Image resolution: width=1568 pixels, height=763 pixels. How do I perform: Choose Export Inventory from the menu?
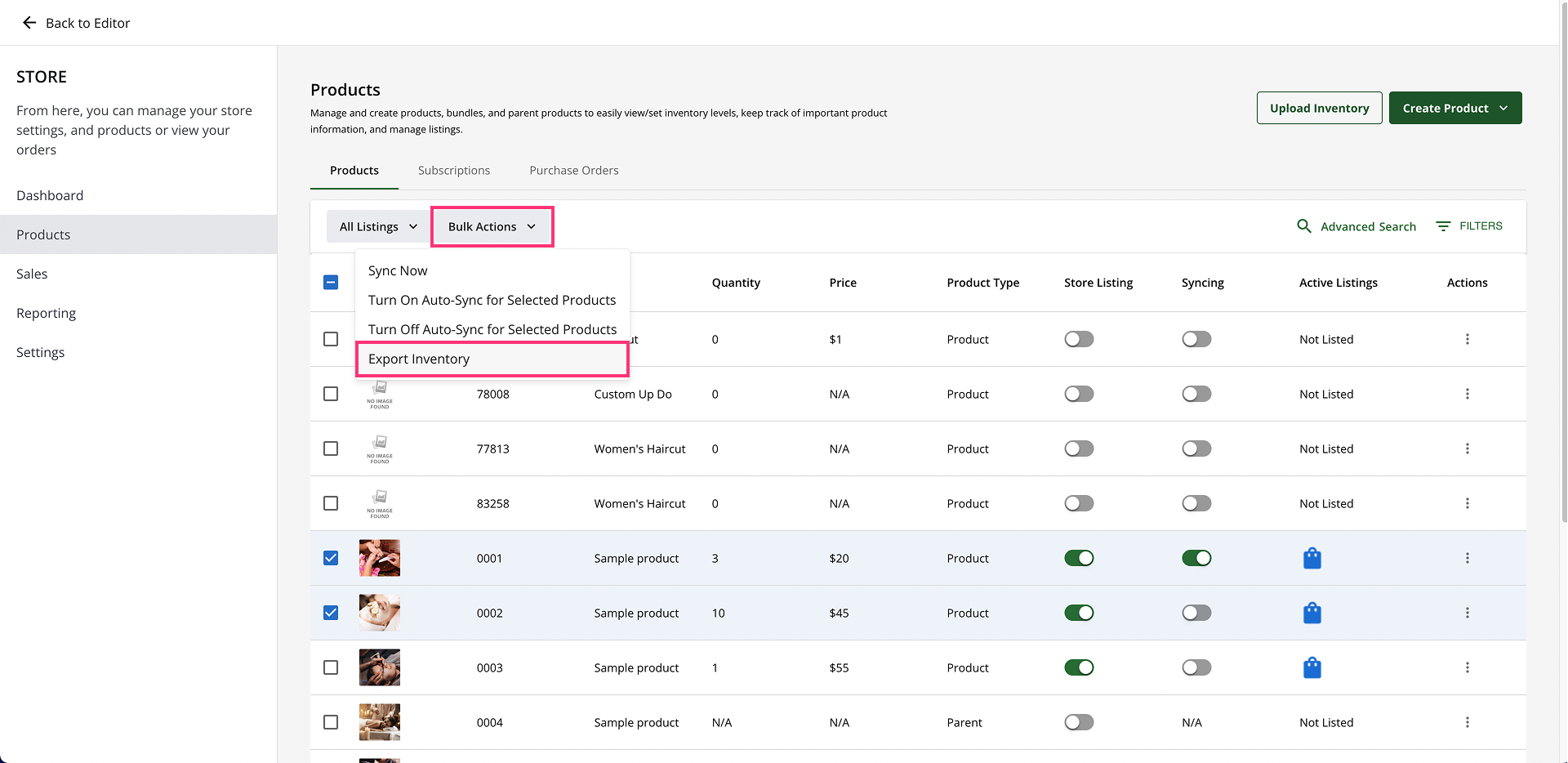coord(419,359)
